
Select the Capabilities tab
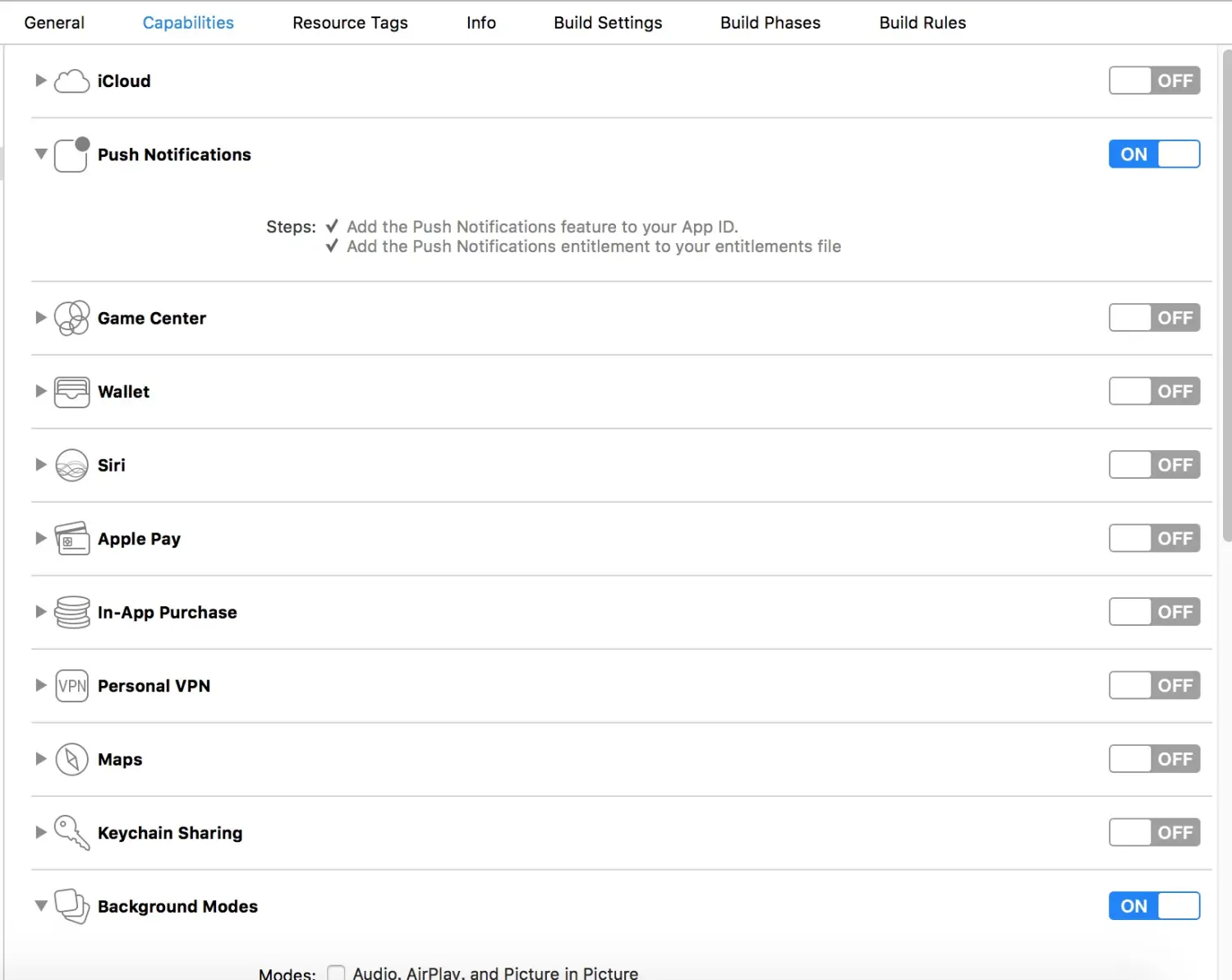click(x=188, y=23)
